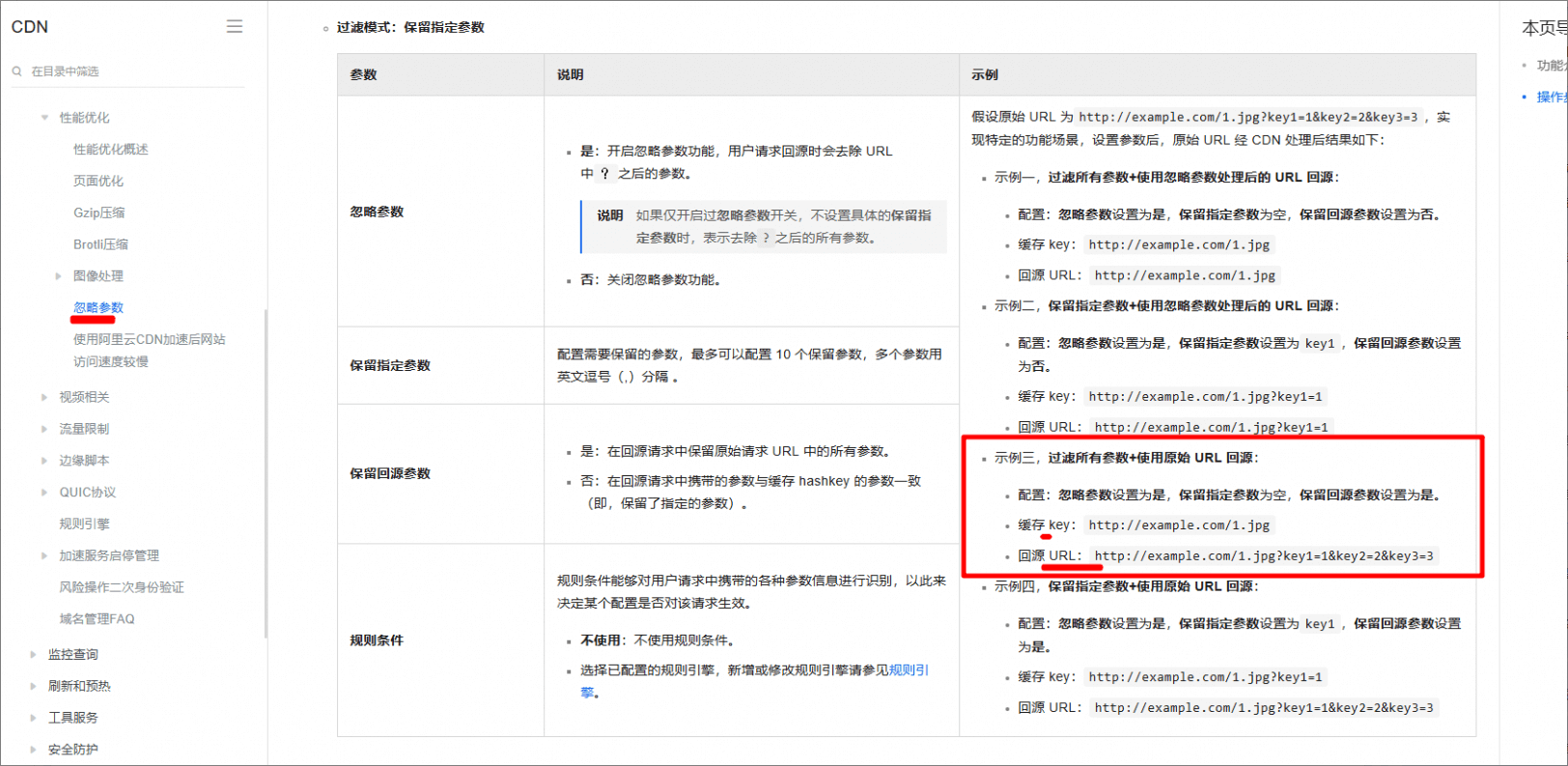
Task: Click the 示例 column header
Action: (985, 74)
